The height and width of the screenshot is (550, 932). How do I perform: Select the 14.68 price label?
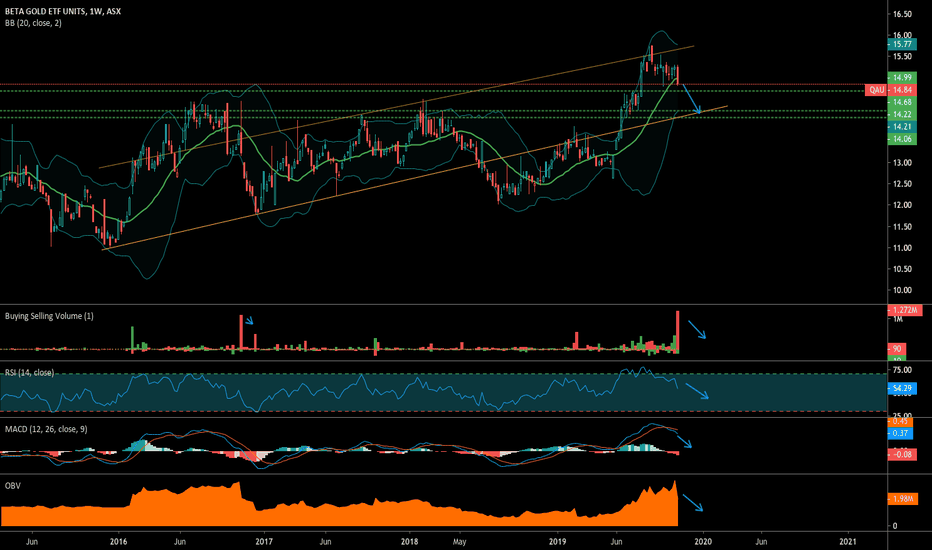pos(902,102)
